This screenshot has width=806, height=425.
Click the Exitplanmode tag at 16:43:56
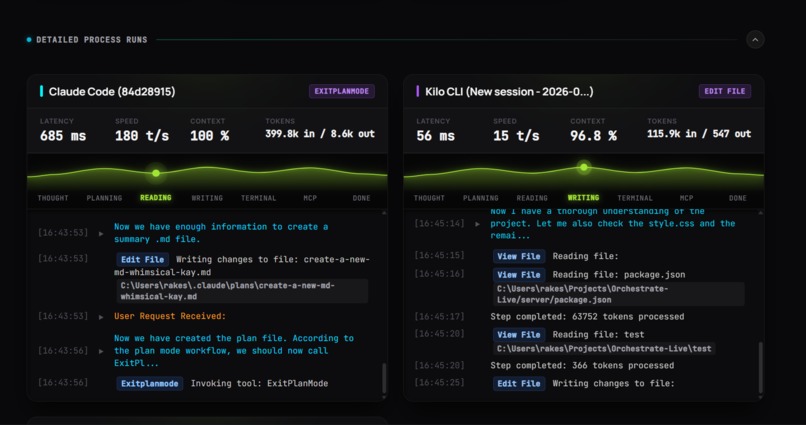tap(150, 383)
